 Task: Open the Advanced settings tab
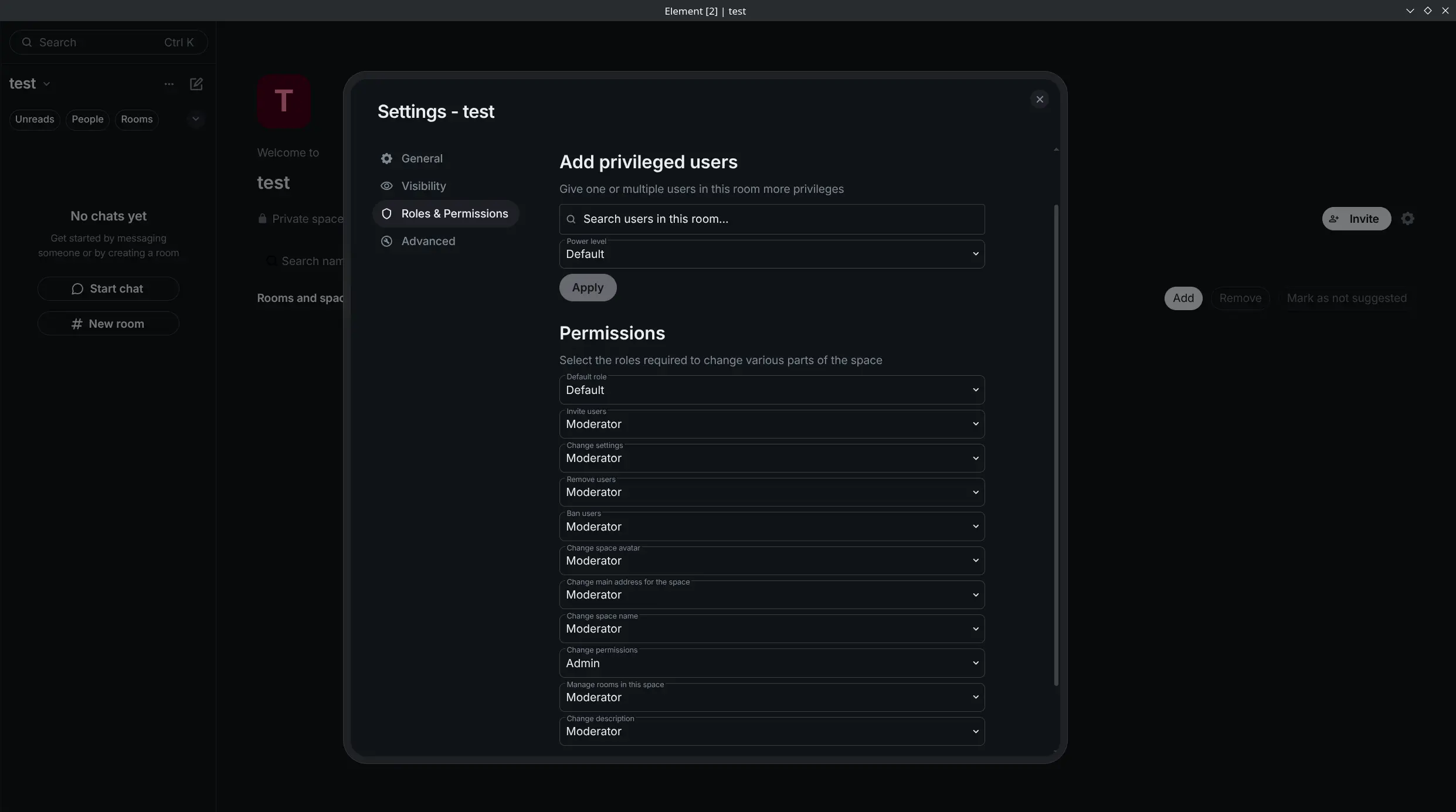[x=427, y=241]
